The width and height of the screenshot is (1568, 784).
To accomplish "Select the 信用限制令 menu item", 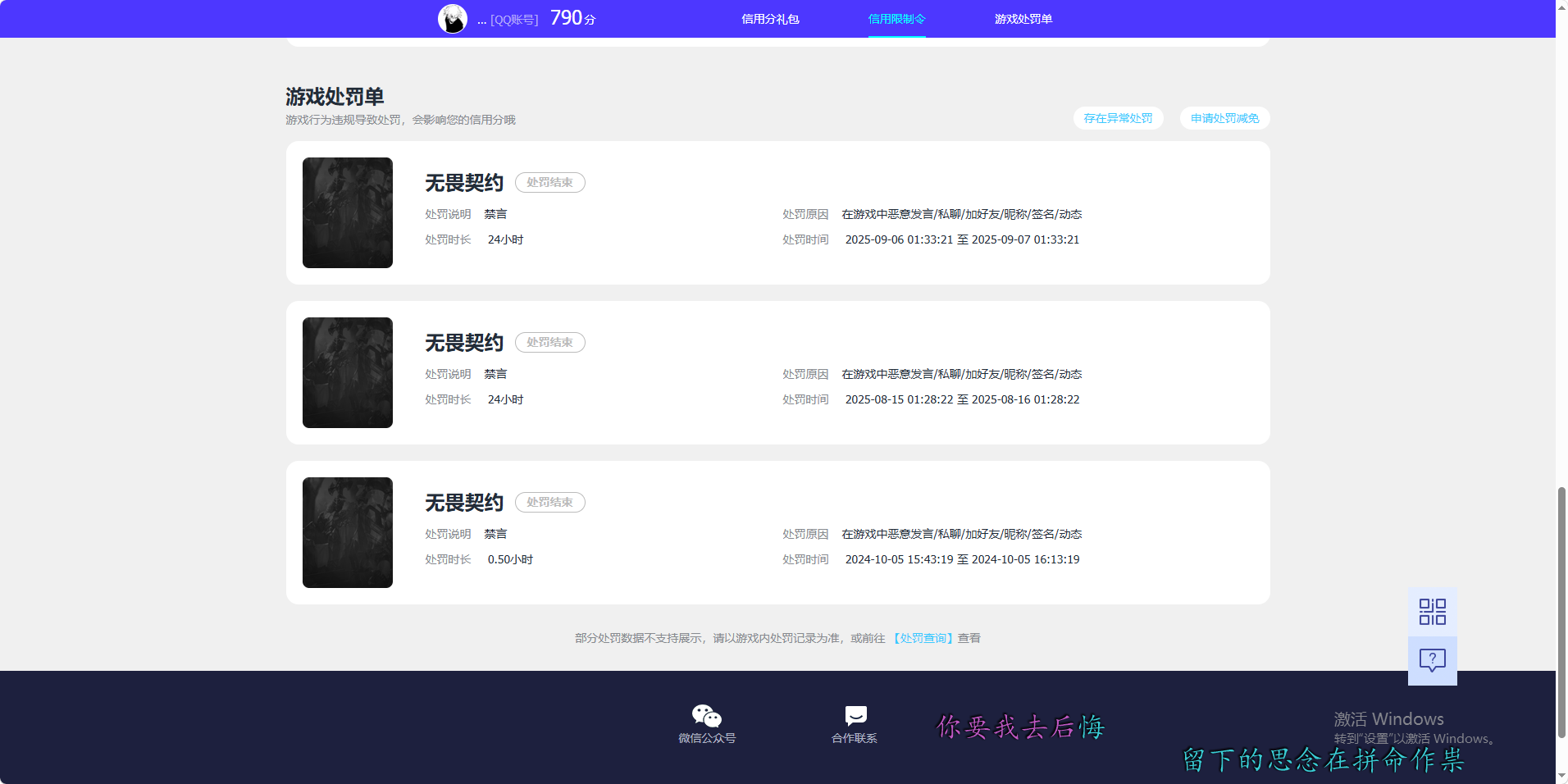I will click(896, 18).
